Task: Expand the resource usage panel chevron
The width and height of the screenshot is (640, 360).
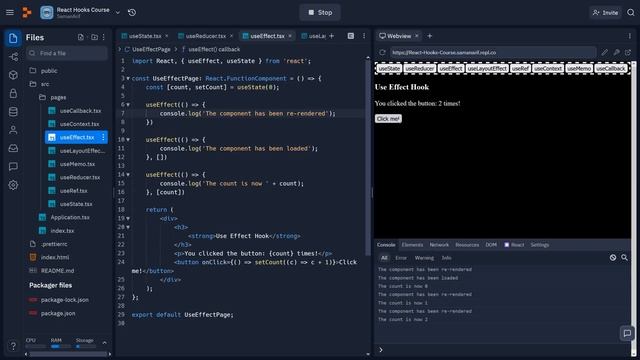Action: click(104, 343)
